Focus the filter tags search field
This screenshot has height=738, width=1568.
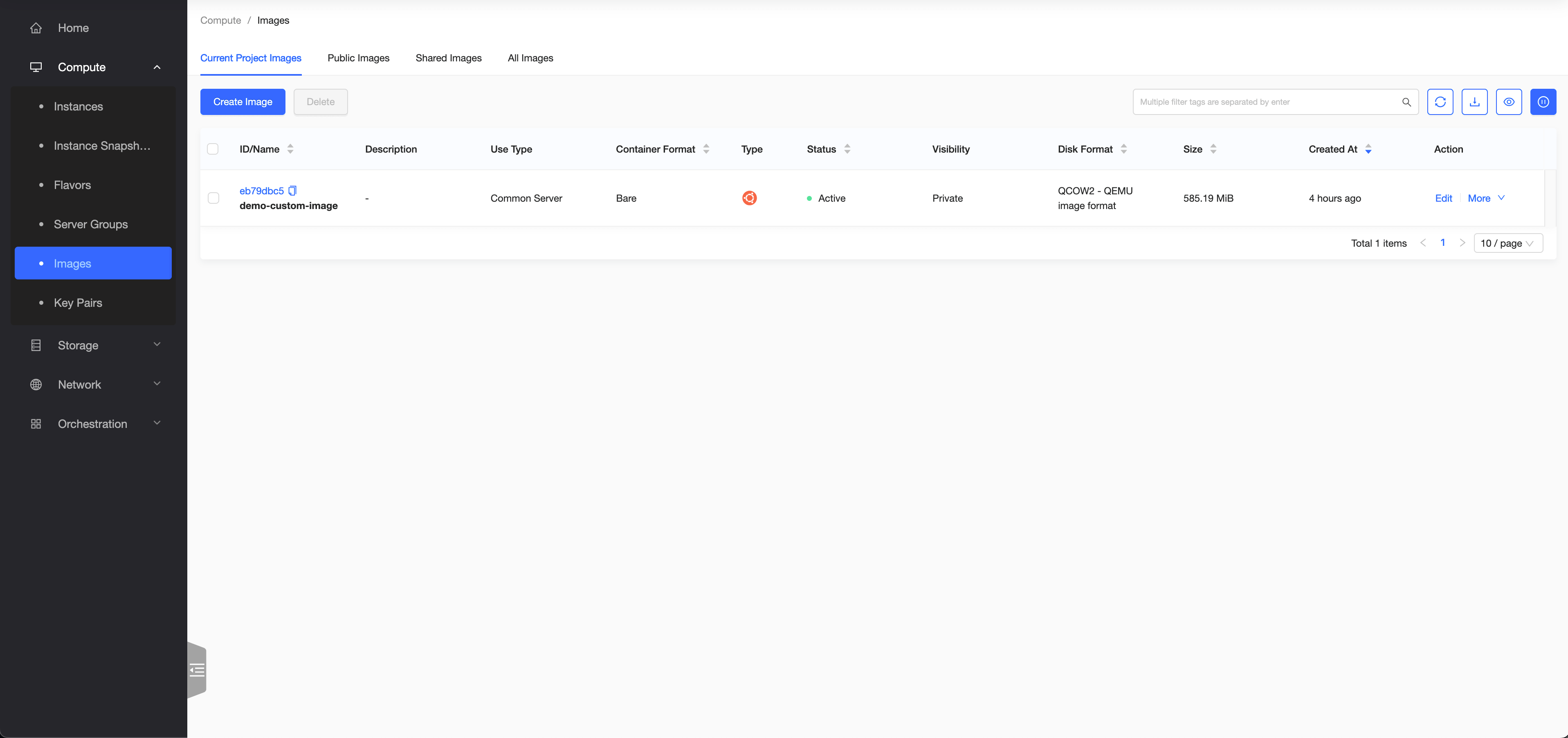1266,102
